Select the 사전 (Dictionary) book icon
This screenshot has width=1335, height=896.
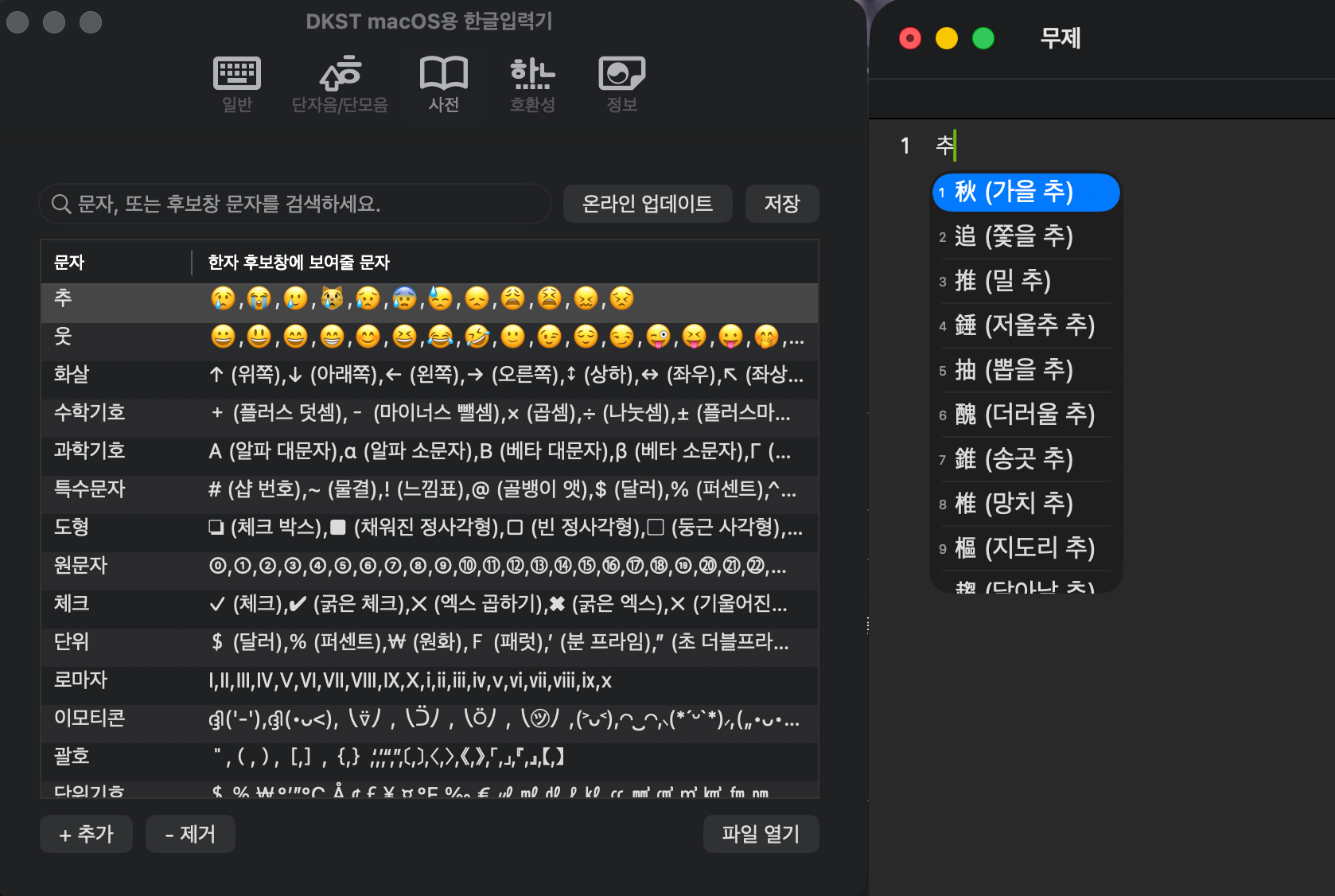pyautogui.click(x=444, y=84)
